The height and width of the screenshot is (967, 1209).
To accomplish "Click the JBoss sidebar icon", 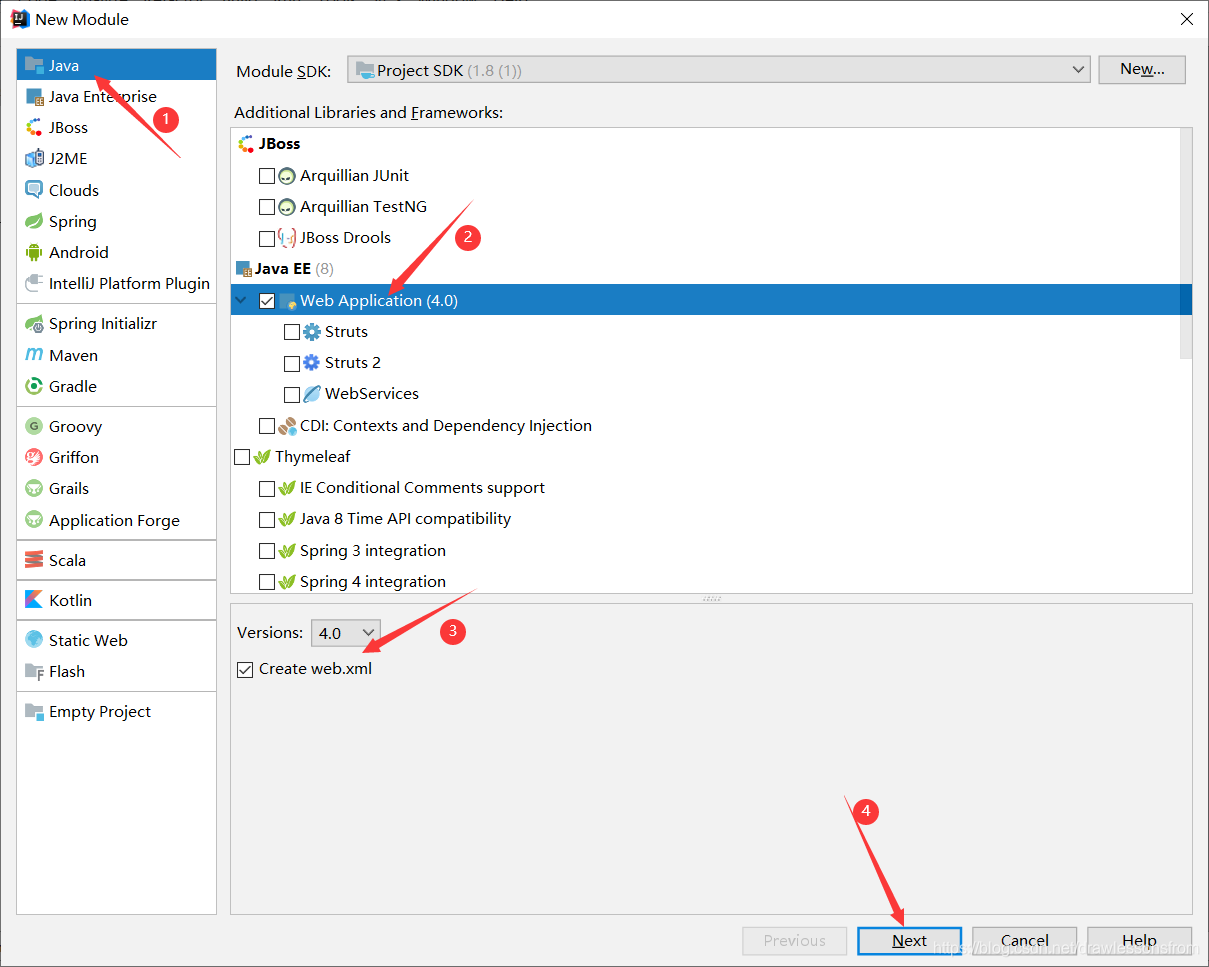I will point(35,127).
